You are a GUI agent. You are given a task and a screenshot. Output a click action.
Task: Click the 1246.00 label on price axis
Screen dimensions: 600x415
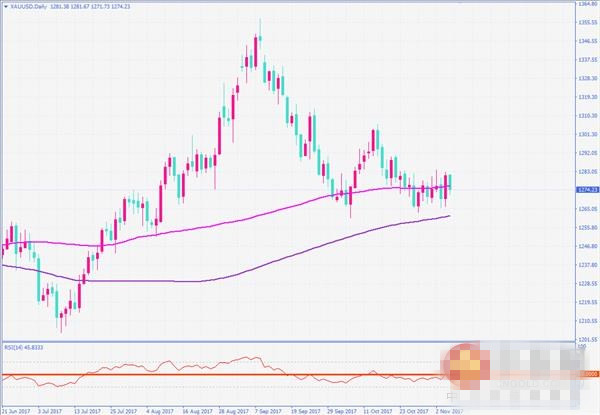[587, 246]
